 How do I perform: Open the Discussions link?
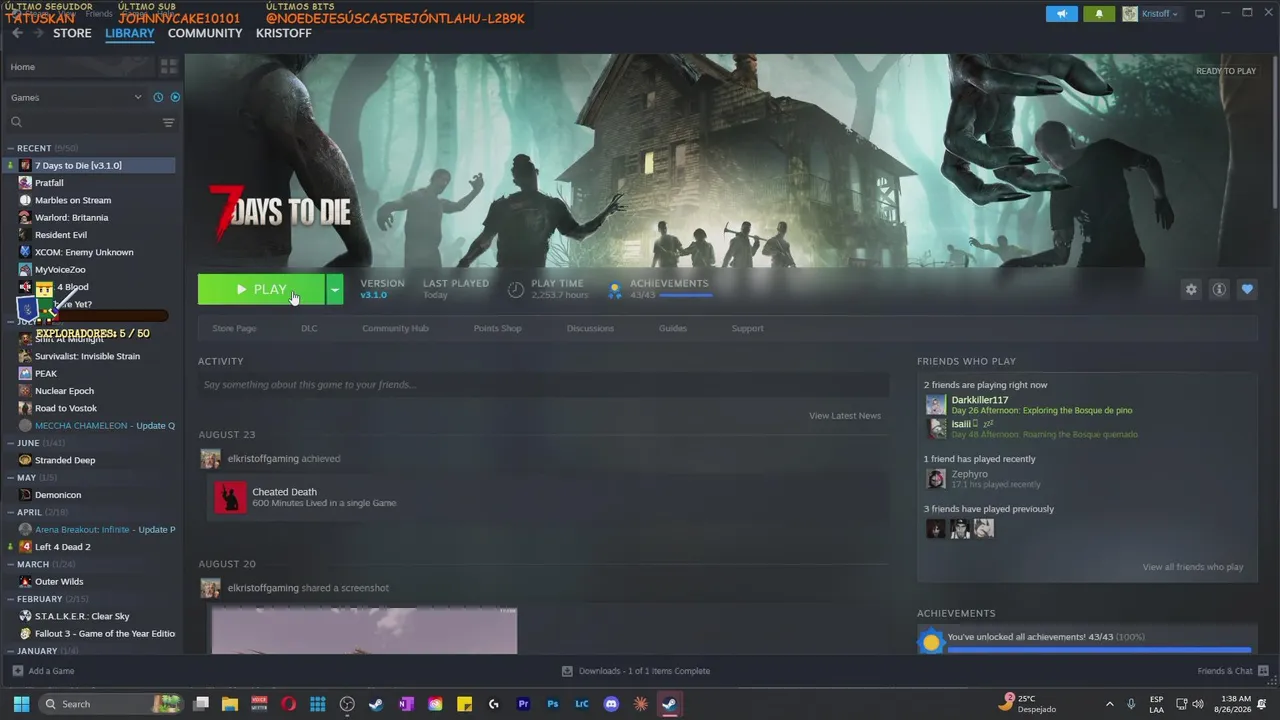tap(590, 328)
